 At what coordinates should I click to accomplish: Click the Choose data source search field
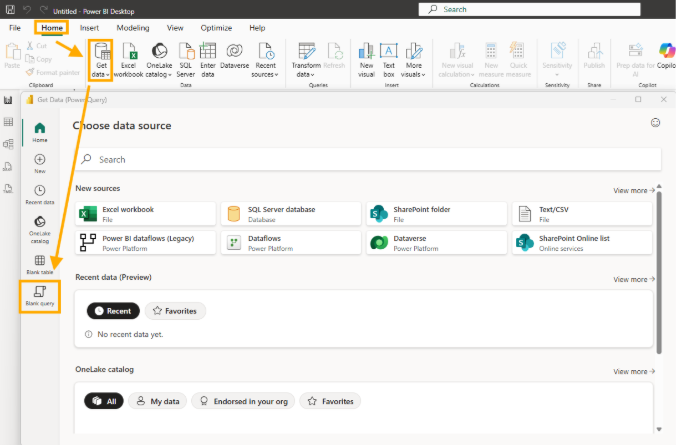tap(368, 160)
